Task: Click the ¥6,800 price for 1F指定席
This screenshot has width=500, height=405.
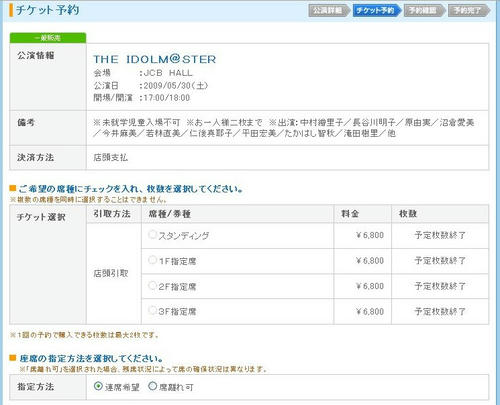Action: click(370, 261)
